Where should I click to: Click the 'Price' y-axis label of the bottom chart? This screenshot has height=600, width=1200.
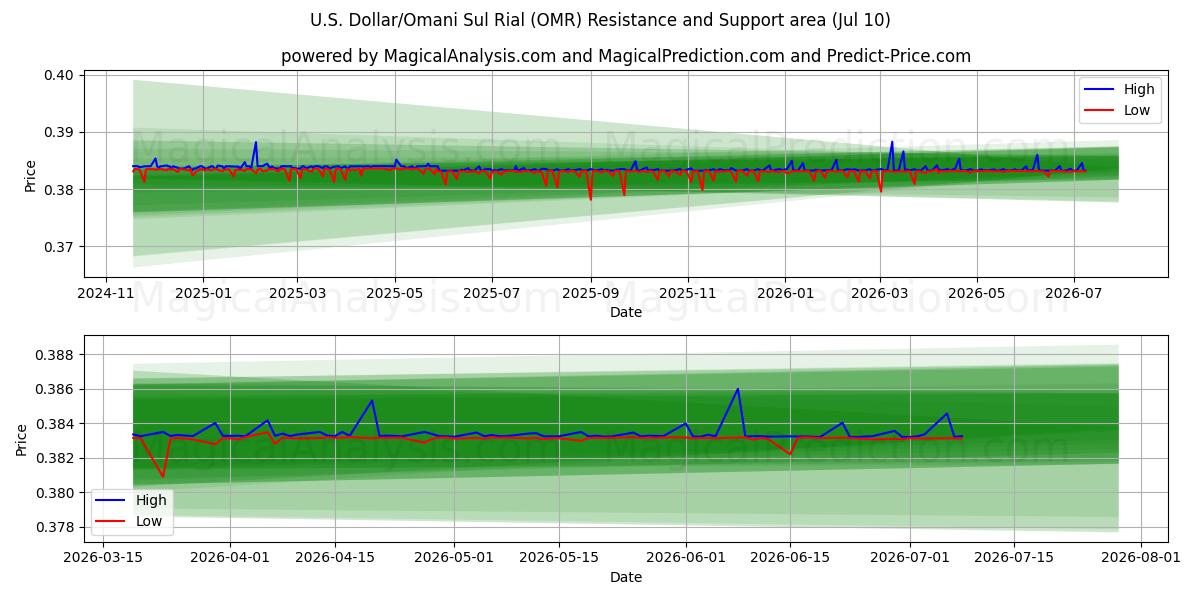point(22,440)
